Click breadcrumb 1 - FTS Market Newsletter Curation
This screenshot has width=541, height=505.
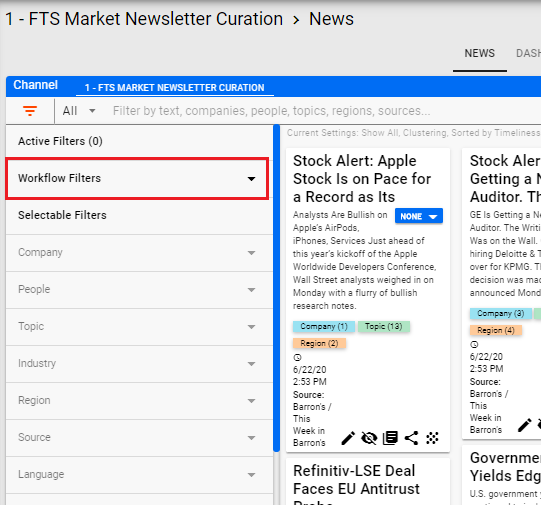(x=144, y=19)
